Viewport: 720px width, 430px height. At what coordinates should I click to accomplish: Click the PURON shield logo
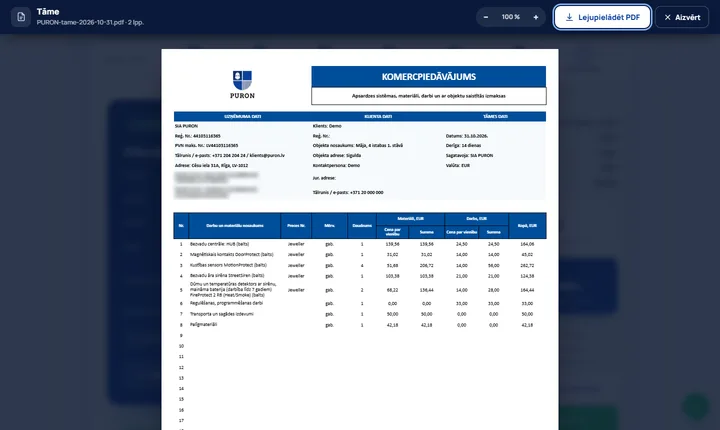pos(242,80)
